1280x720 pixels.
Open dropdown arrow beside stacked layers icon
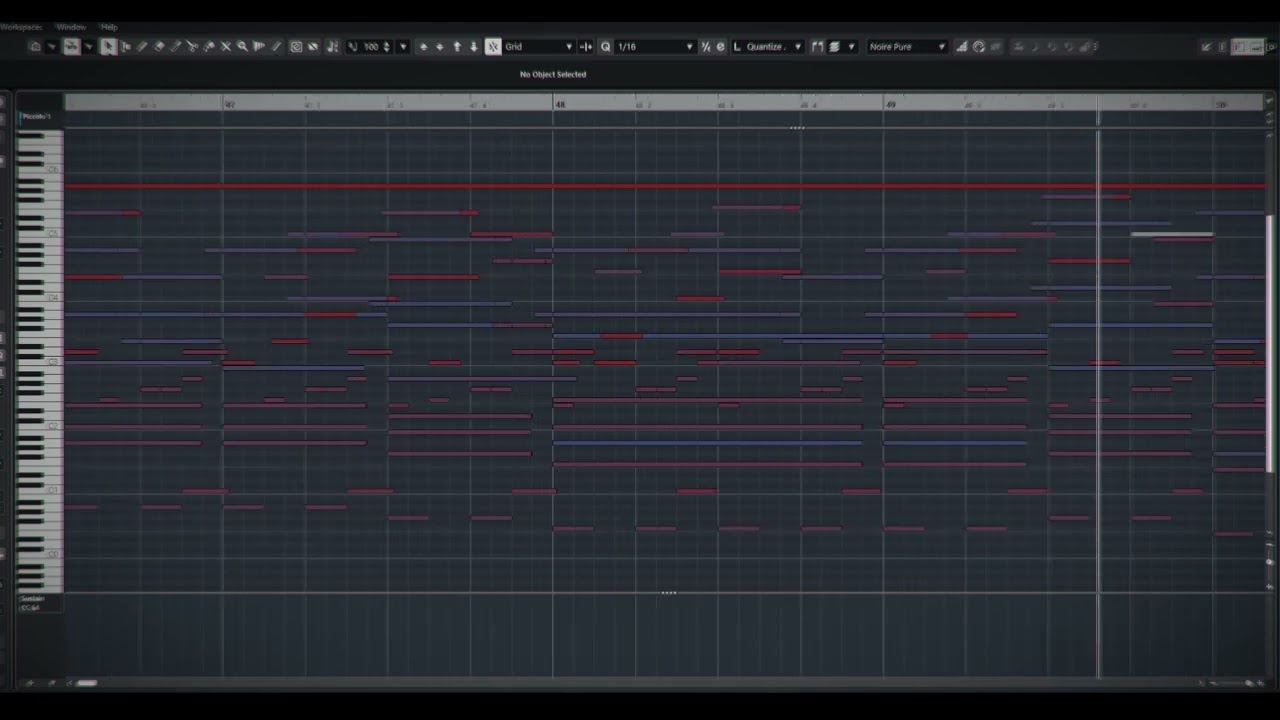(x=852, y=47)
